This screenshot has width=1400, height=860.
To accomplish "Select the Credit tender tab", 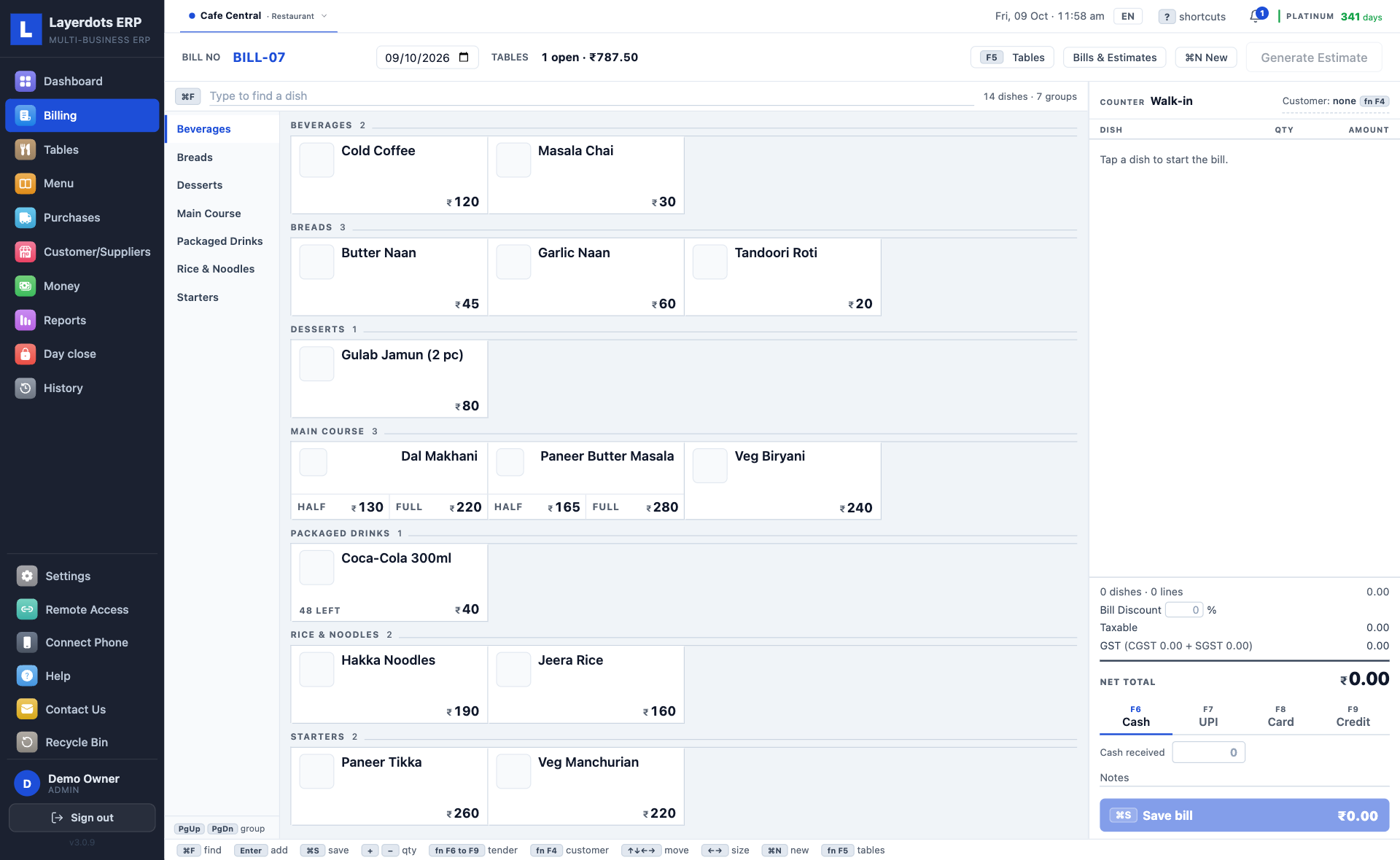I will 1353,716.
